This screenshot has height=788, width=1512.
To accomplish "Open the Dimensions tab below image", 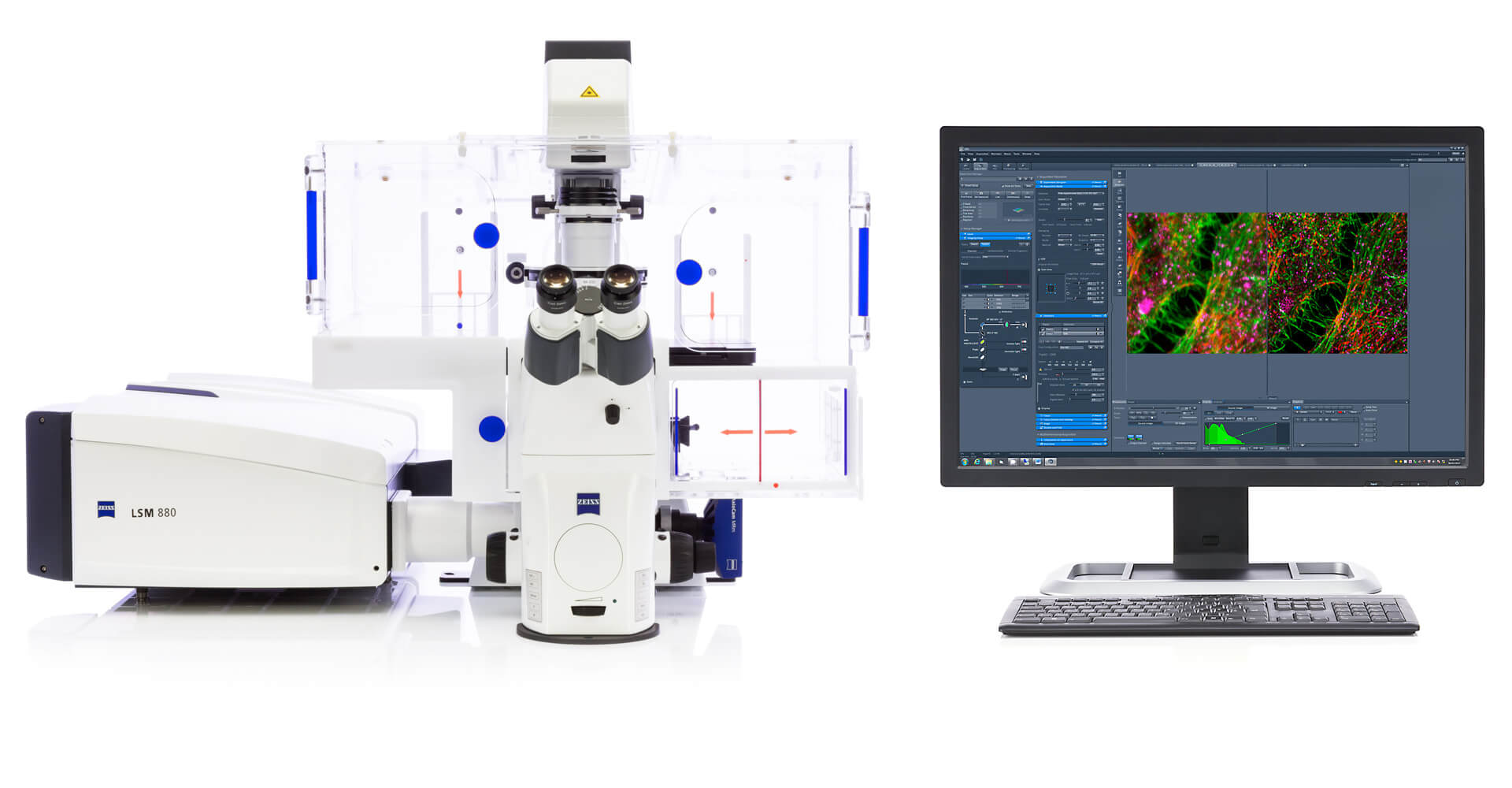I will (1119, 402).
